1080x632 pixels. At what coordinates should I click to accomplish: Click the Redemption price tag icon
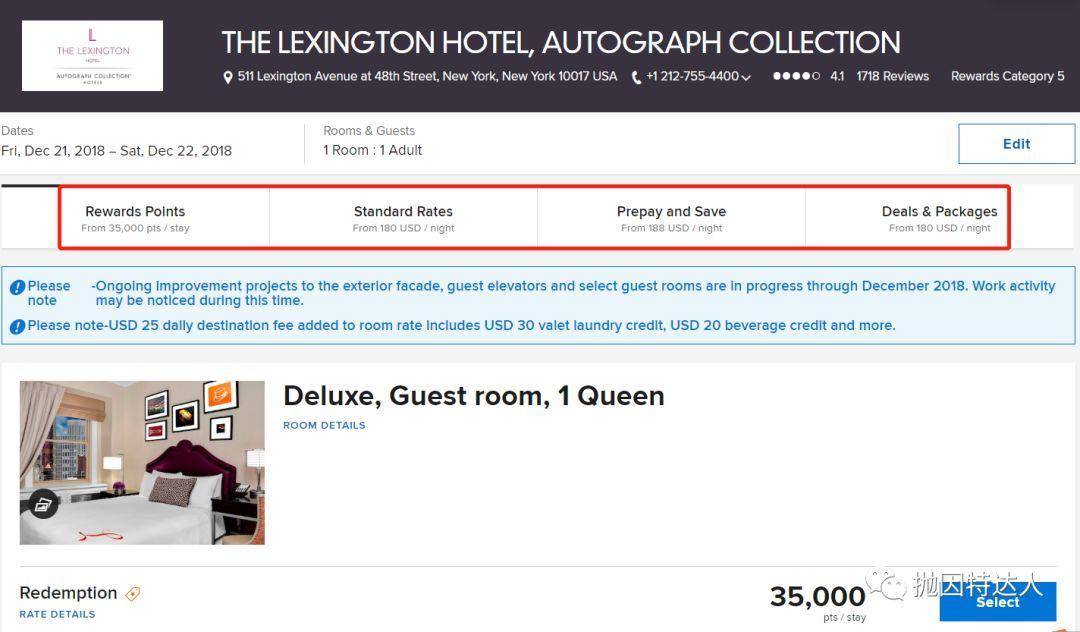pos(132,594)
